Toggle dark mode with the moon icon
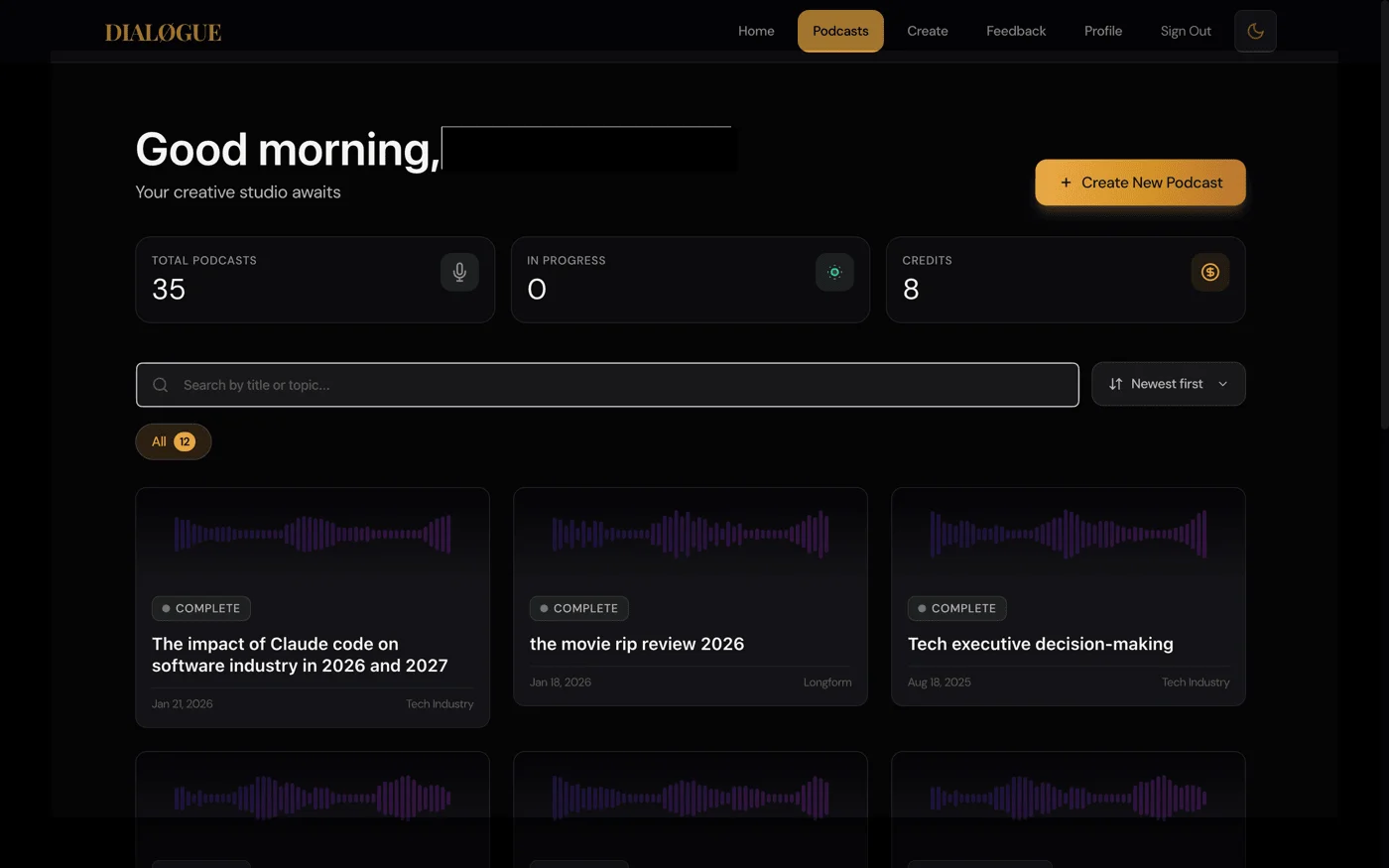 pyautogui.click(x=1255, y=31)
